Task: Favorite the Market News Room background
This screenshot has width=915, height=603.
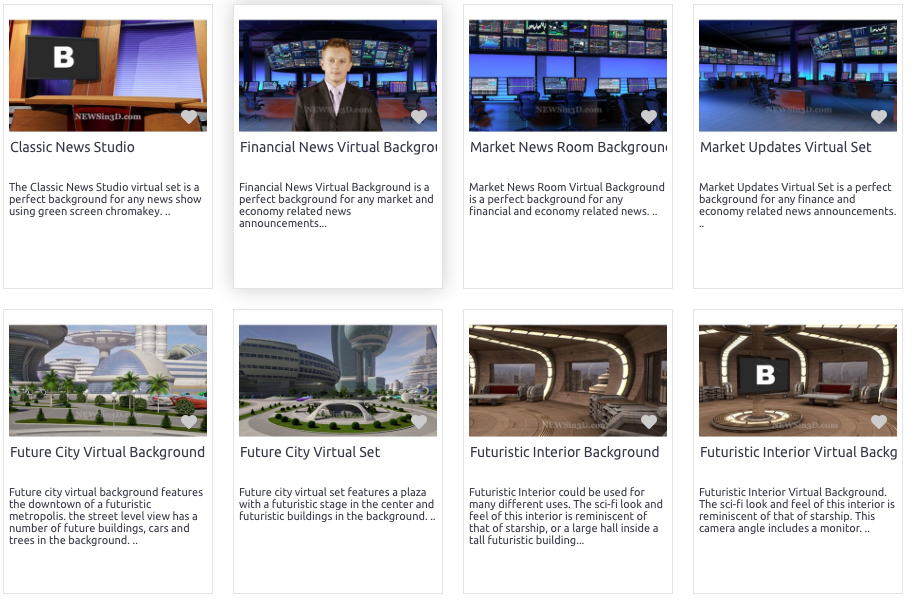Action: point(649,117)
